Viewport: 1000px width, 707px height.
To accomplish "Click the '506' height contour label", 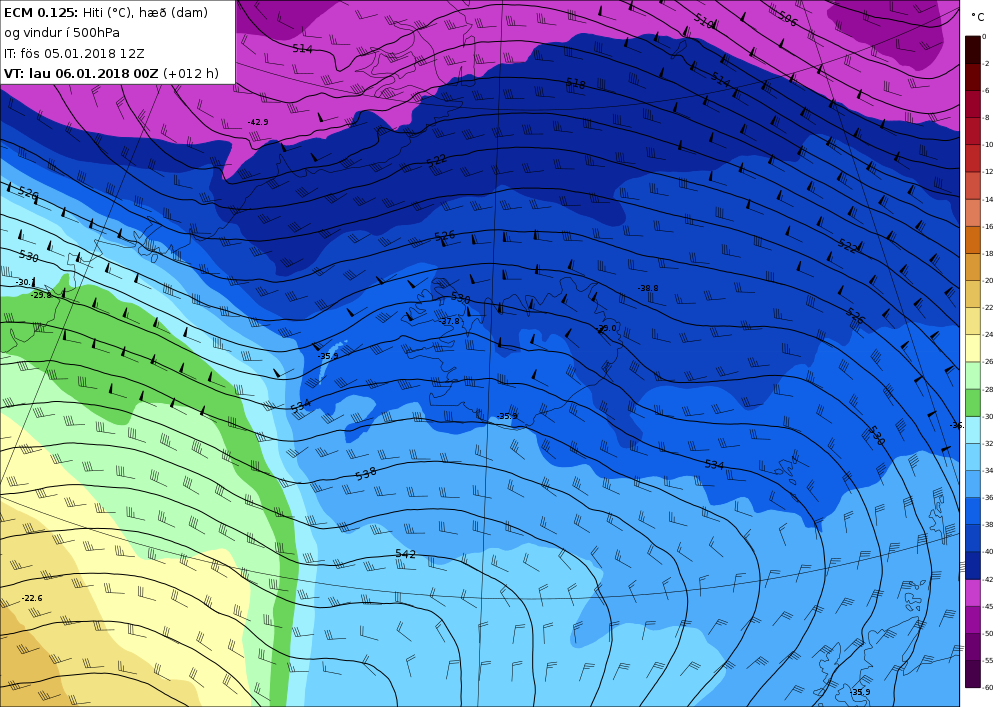I will 788,18.
